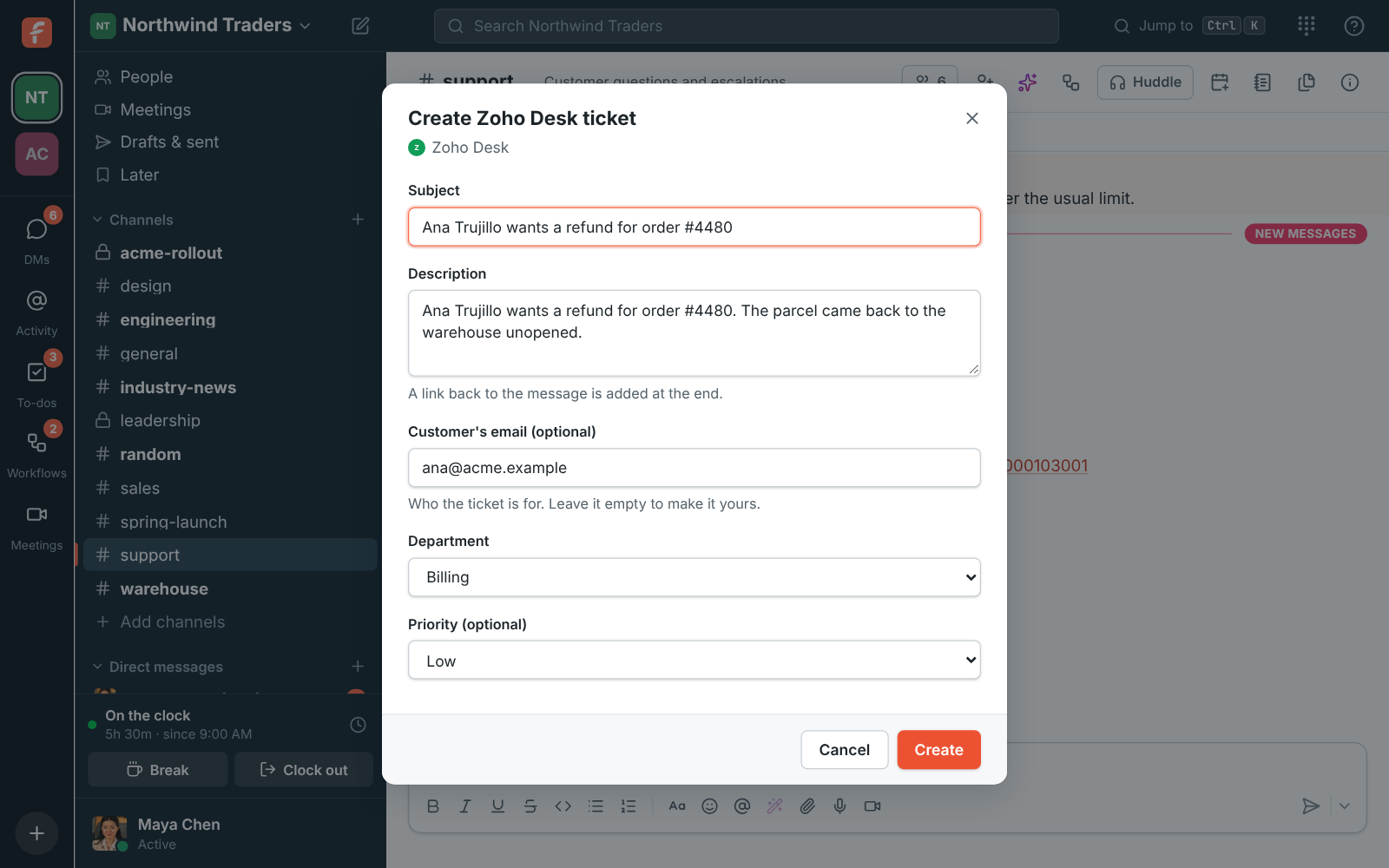Open the compose new message icon
Viewport: 1389px width, 868px height.
pos(360,26)
